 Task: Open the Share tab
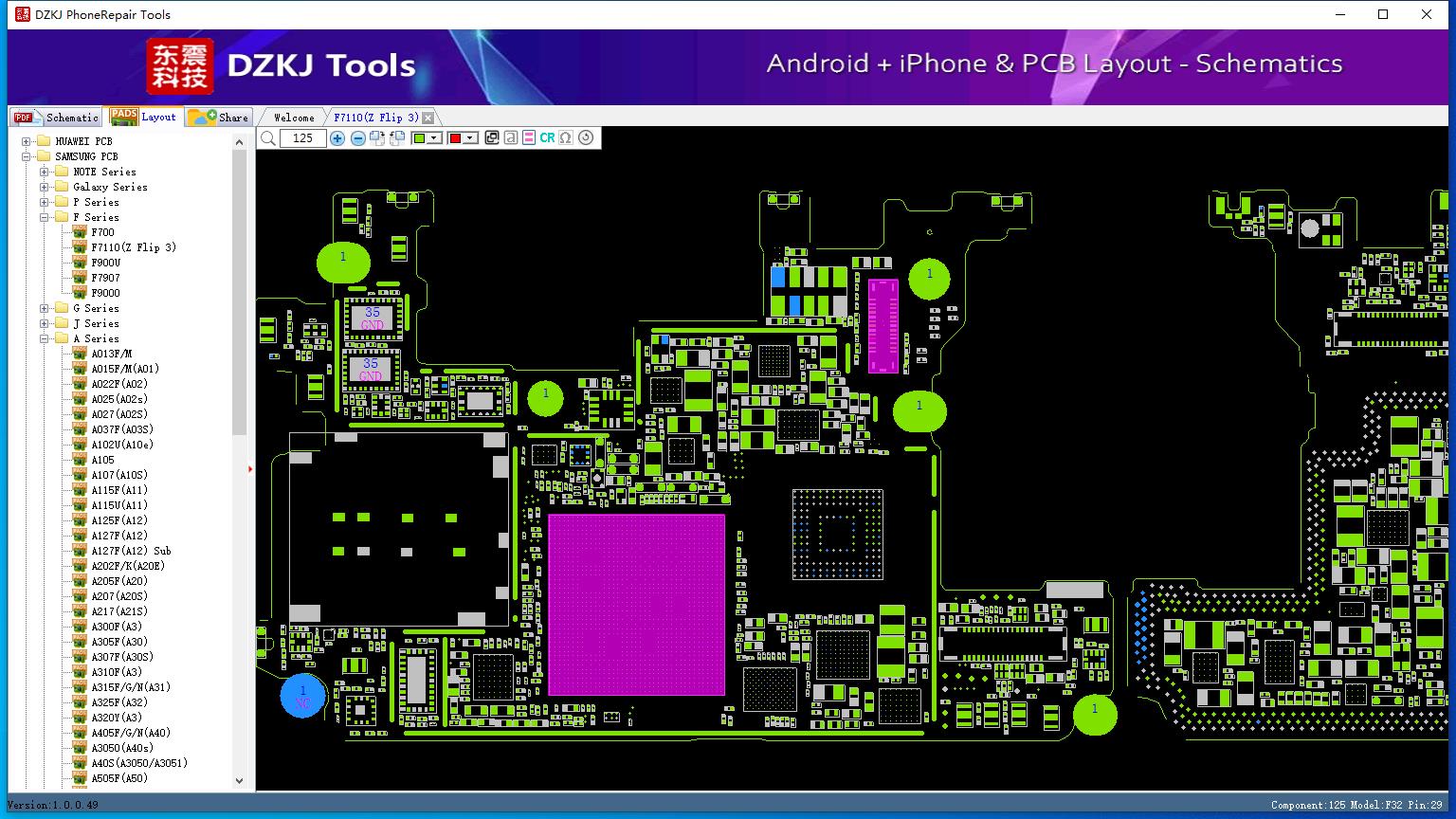click(x=218, y=118)
